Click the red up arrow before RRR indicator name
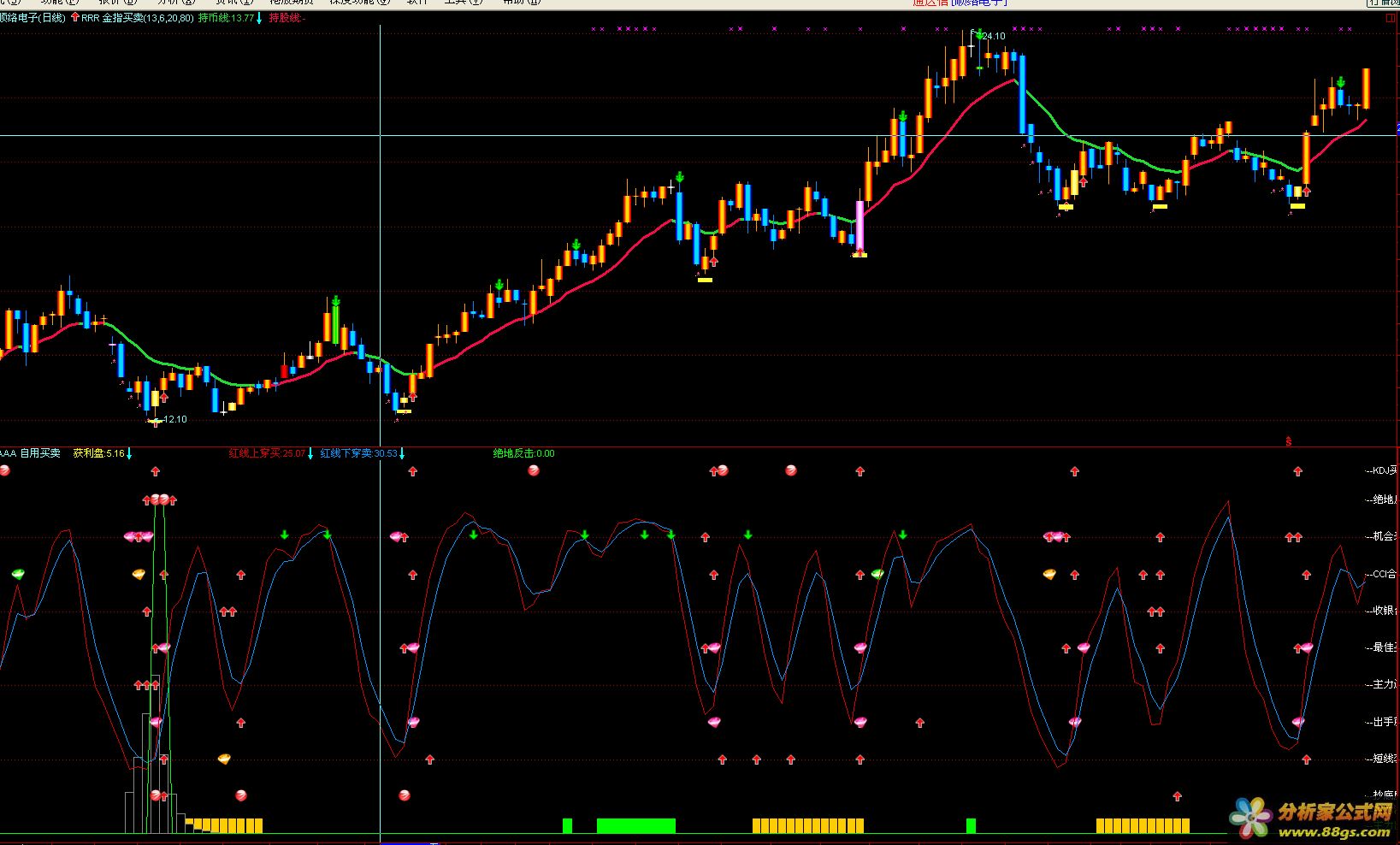 (74, 17)
